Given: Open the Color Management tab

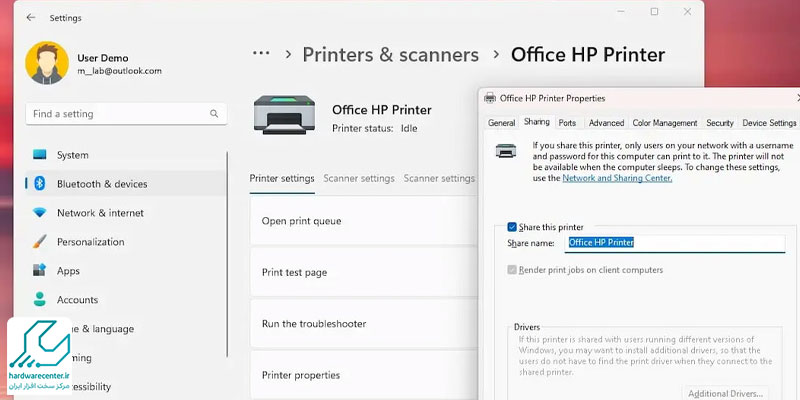Looking at the screenshot, I should click(665, 123).
